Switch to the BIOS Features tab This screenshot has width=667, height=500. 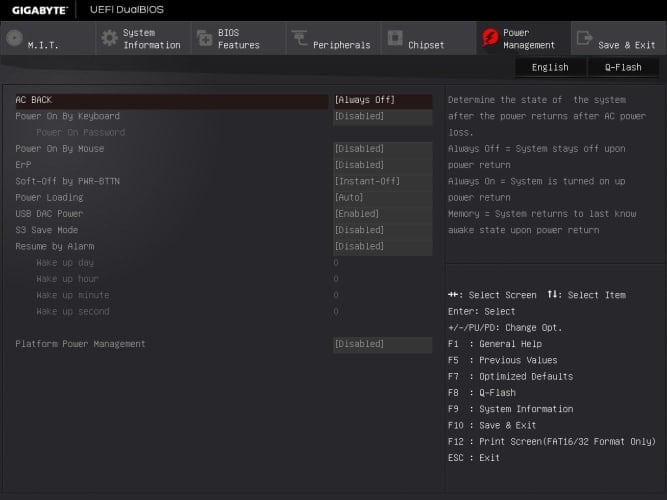point(238,39)
